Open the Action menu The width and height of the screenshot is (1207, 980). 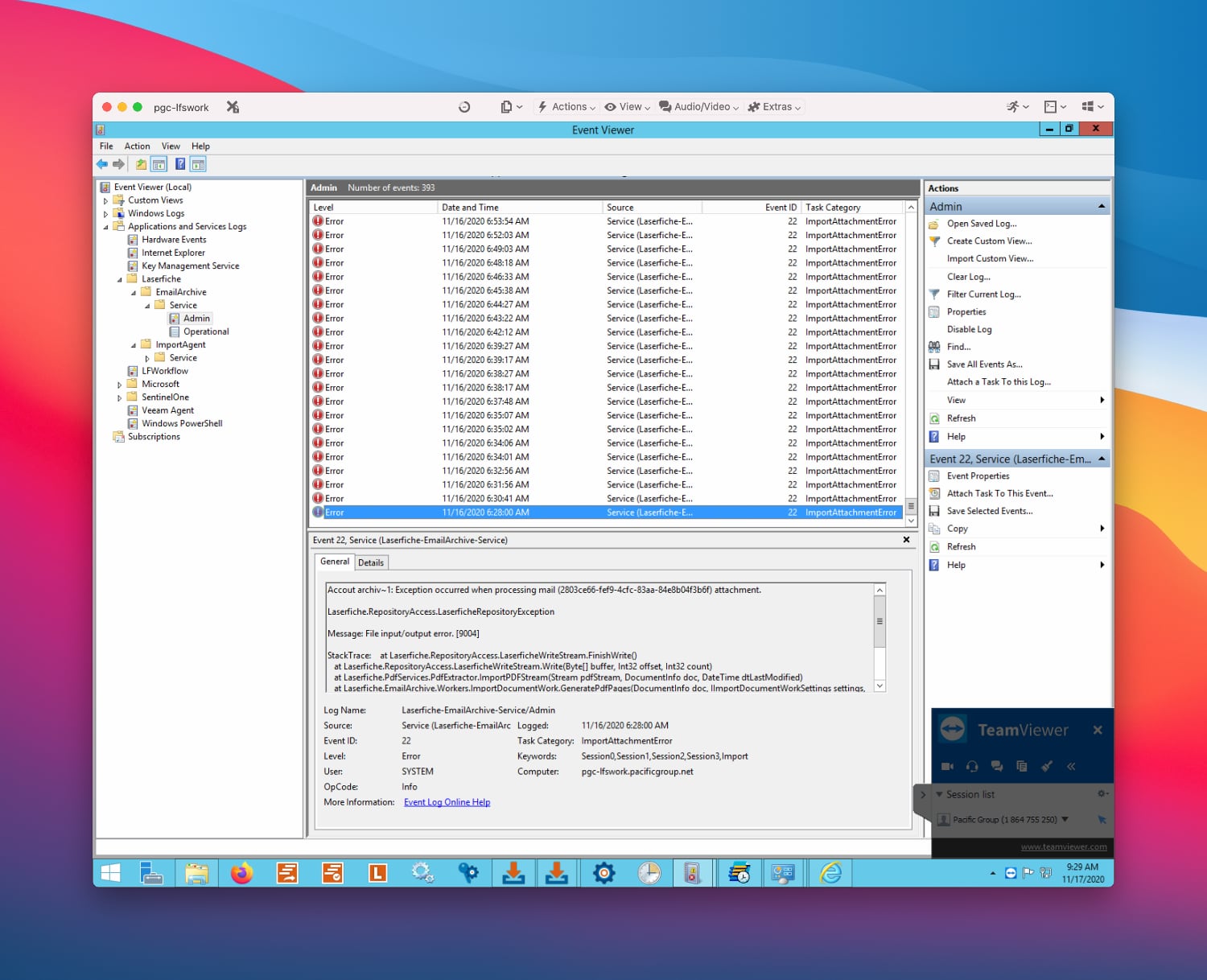(137, 146)
